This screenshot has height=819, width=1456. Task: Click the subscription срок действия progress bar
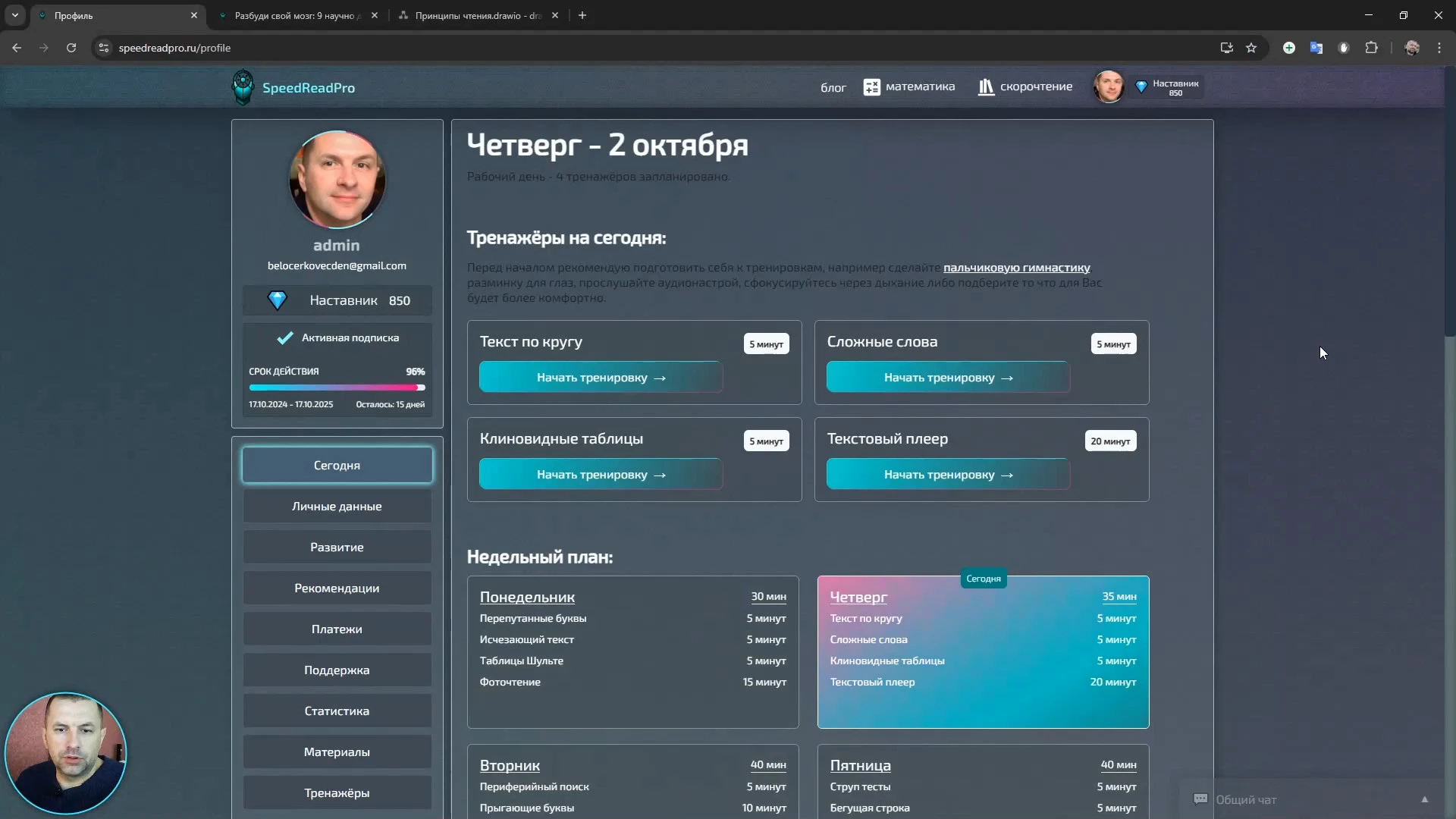click(337, 388)
